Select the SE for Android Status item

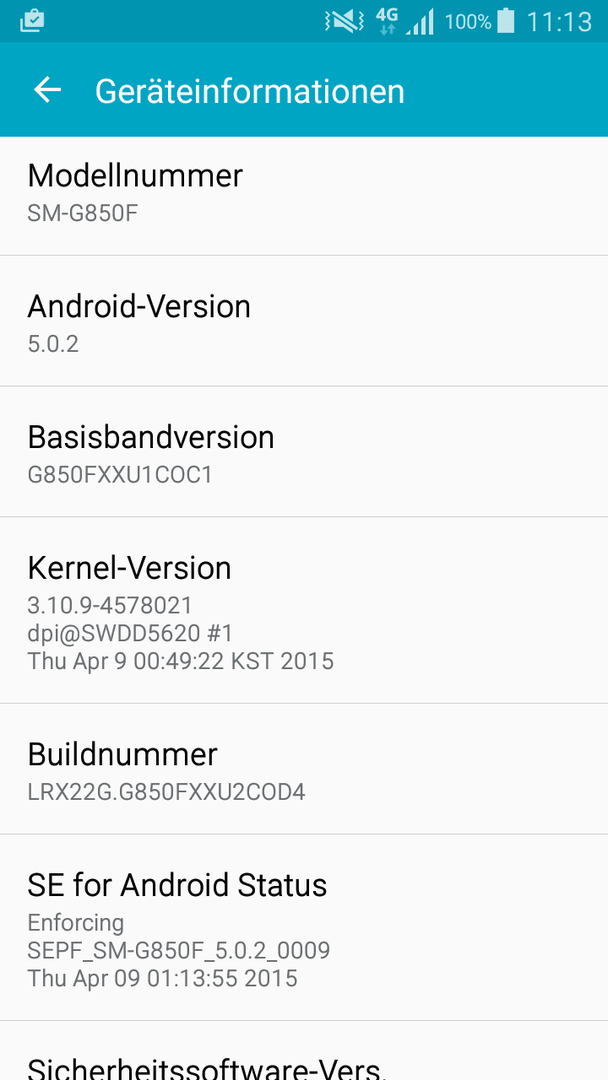(304, 928)
